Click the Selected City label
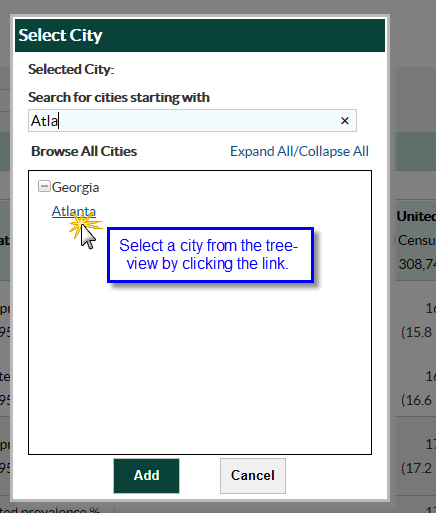 71,69
